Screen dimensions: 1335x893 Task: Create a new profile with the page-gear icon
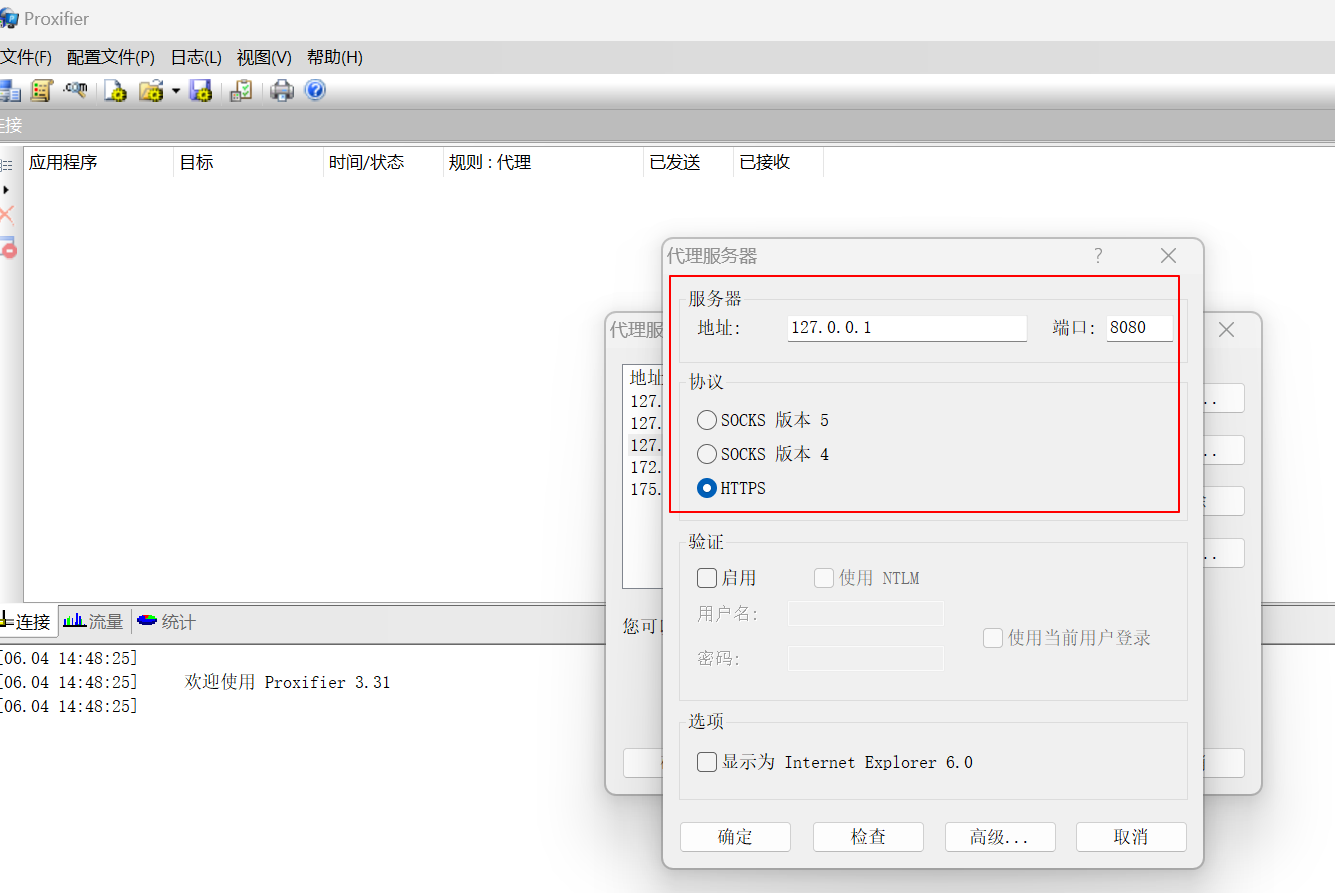point(116,91)
